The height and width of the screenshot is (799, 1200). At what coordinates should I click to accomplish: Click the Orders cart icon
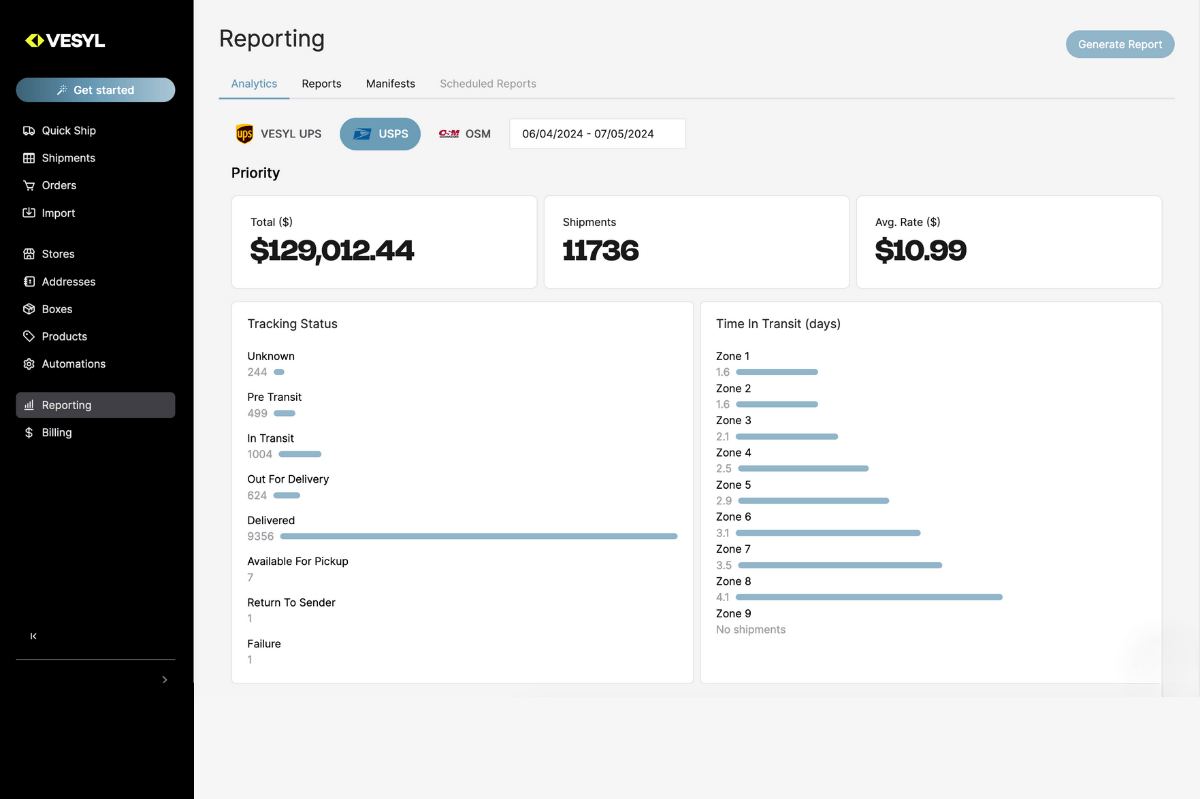(29, 186)
